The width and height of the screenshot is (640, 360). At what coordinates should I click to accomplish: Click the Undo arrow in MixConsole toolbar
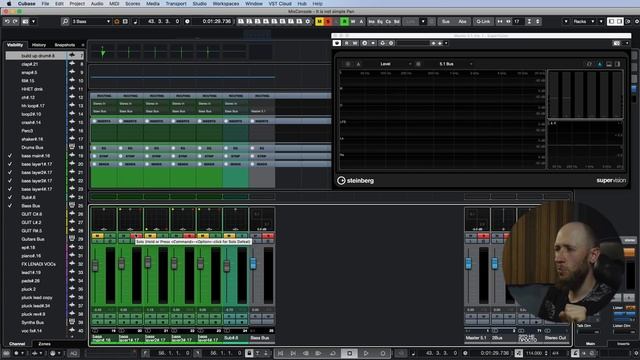pyautogui.click(x=7, y=21)
